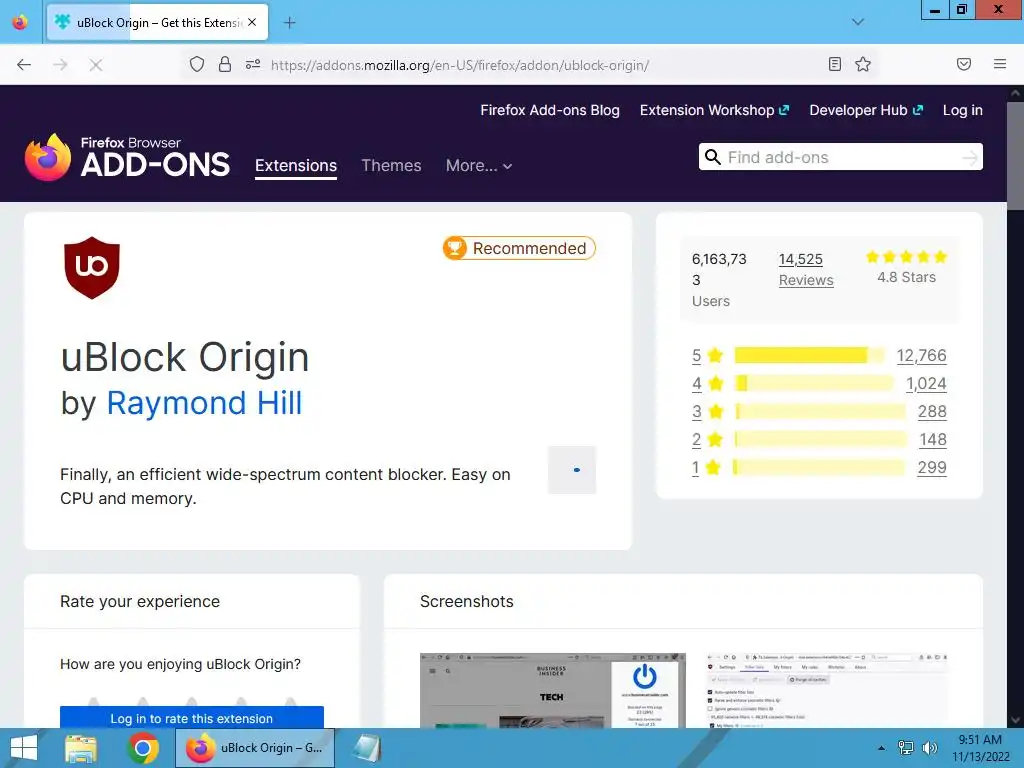Image resolution: width=1024 pixels, height=768 pixels.
Task: Filter reviews by 3 star count 288
Action: click(x=932, y=412)
